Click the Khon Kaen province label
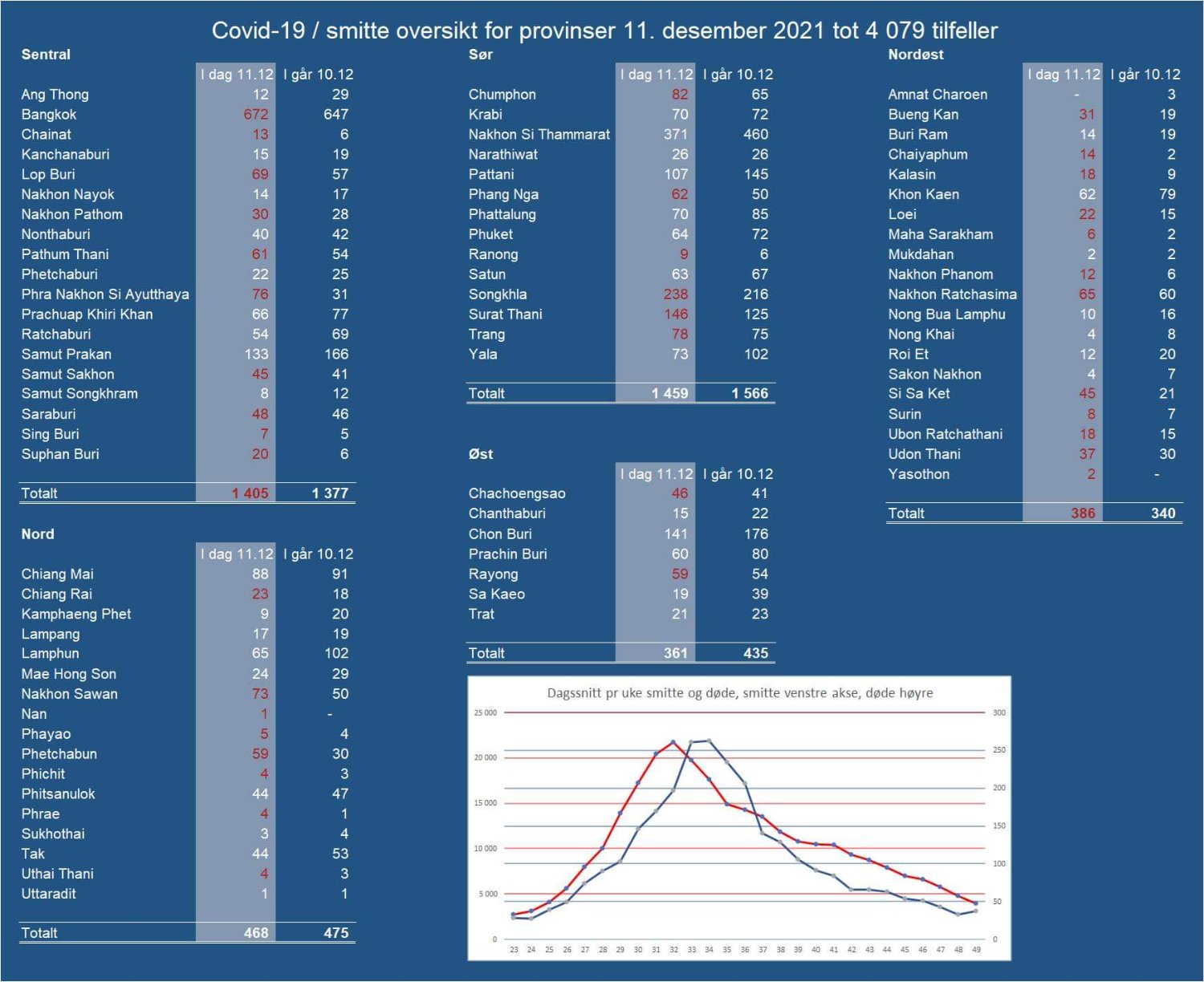Image resolution: width=1204 pixels, height=982 pixels. point(923,194)
